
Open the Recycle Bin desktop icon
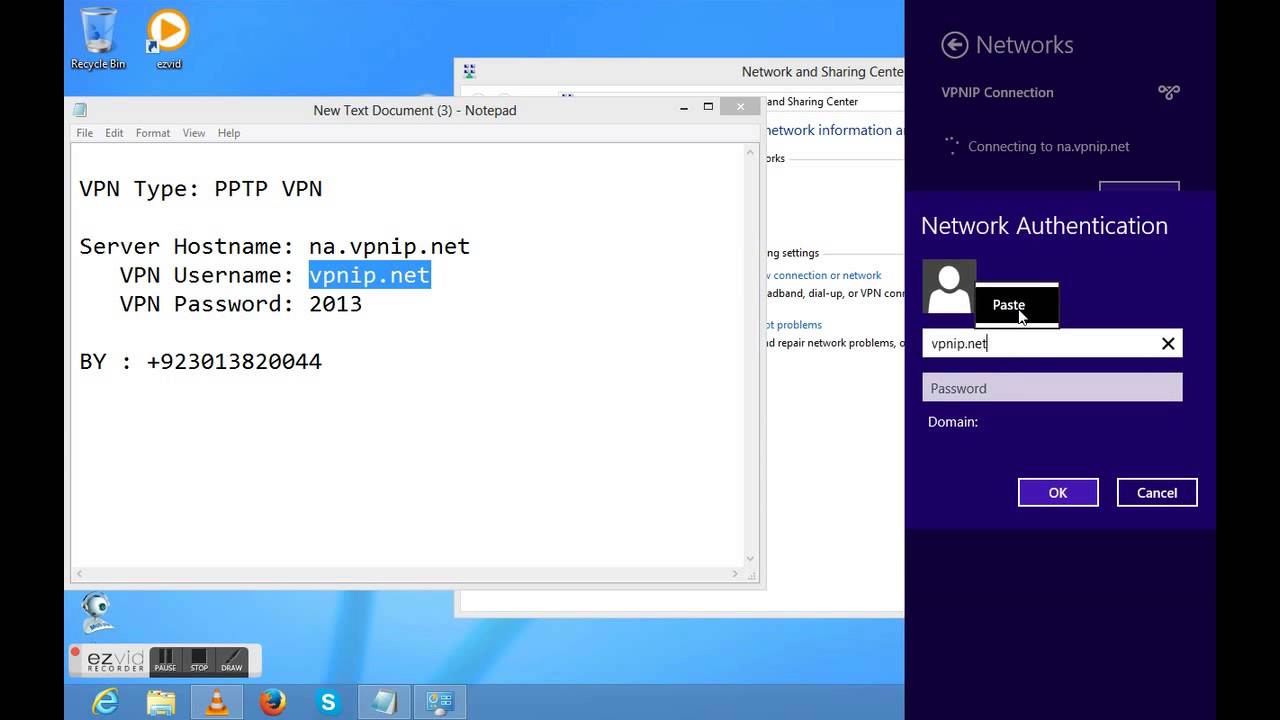tap(98, 38)
